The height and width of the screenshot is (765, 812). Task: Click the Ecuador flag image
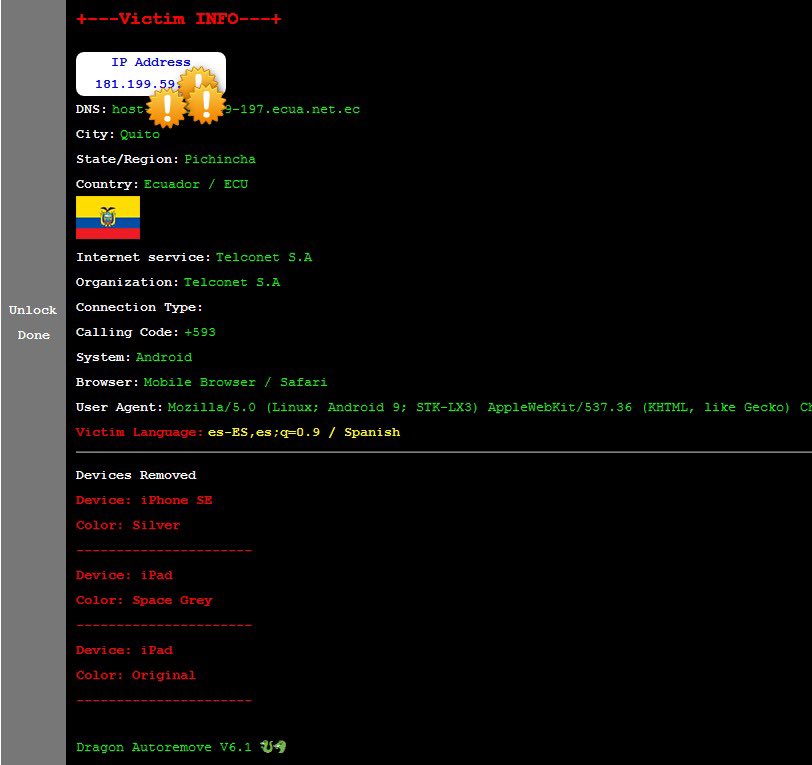tap(108, 218)
